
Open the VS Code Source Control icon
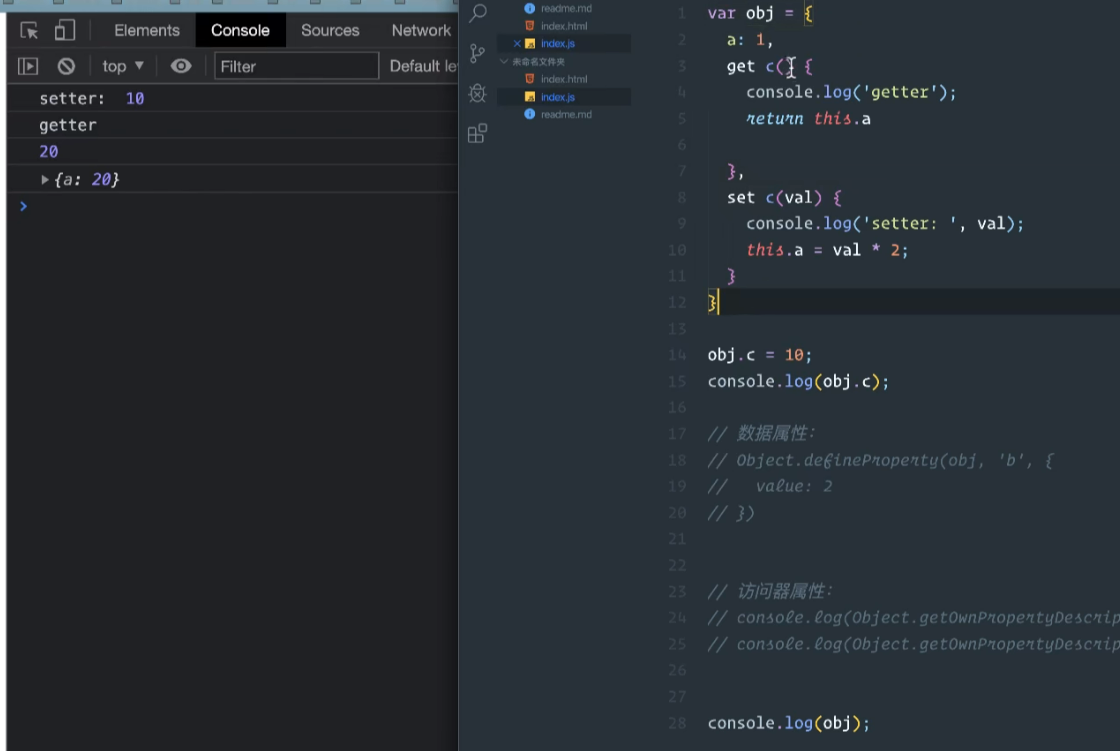(477, 53)
